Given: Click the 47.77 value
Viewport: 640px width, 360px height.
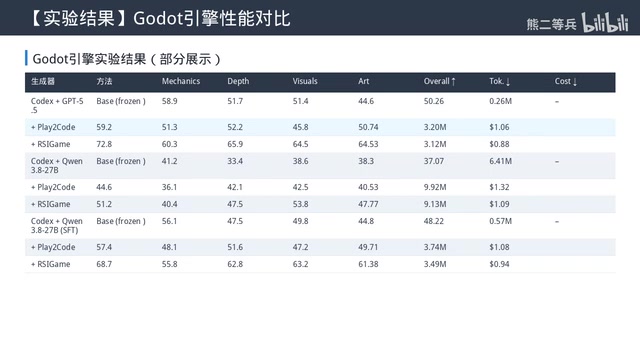Looking at the screenshot, I should pos(368,204).
